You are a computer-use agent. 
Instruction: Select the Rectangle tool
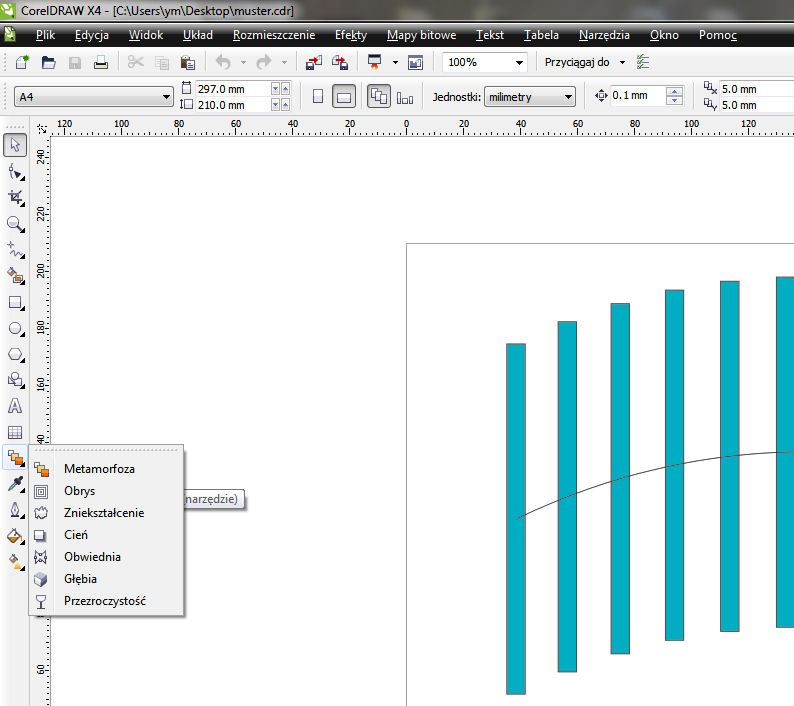[15, 302]
